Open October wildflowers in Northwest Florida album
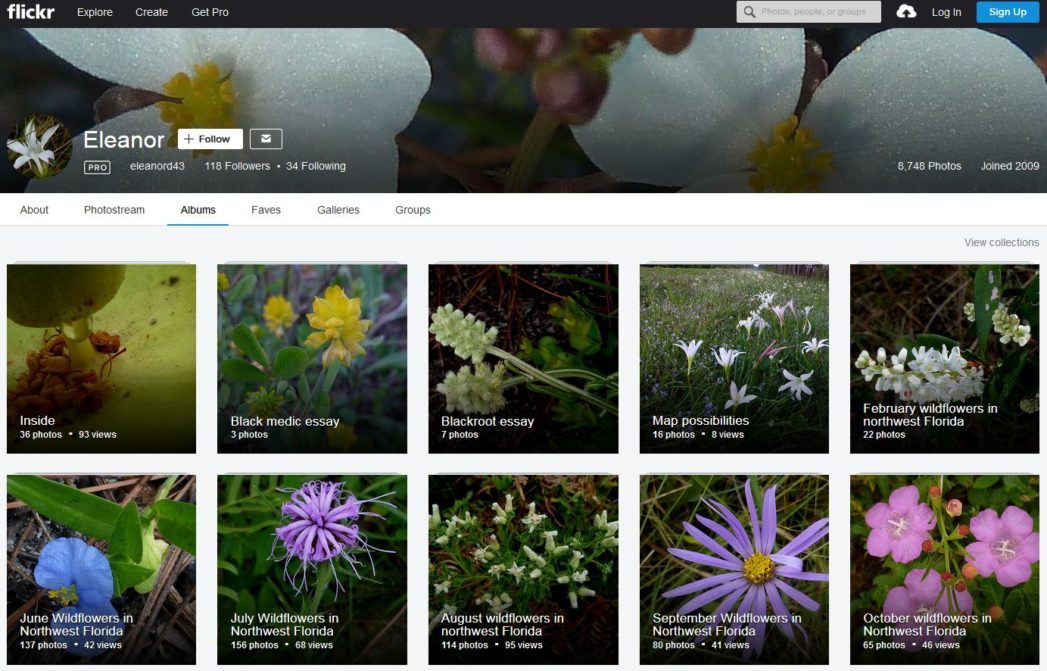The image size is (1047, 671). click(x=944, y=570)
